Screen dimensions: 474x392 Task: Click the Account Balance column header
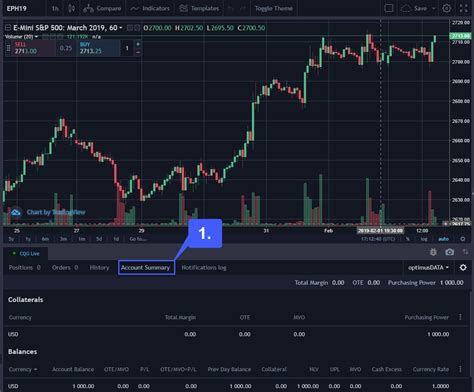[73, 369]
